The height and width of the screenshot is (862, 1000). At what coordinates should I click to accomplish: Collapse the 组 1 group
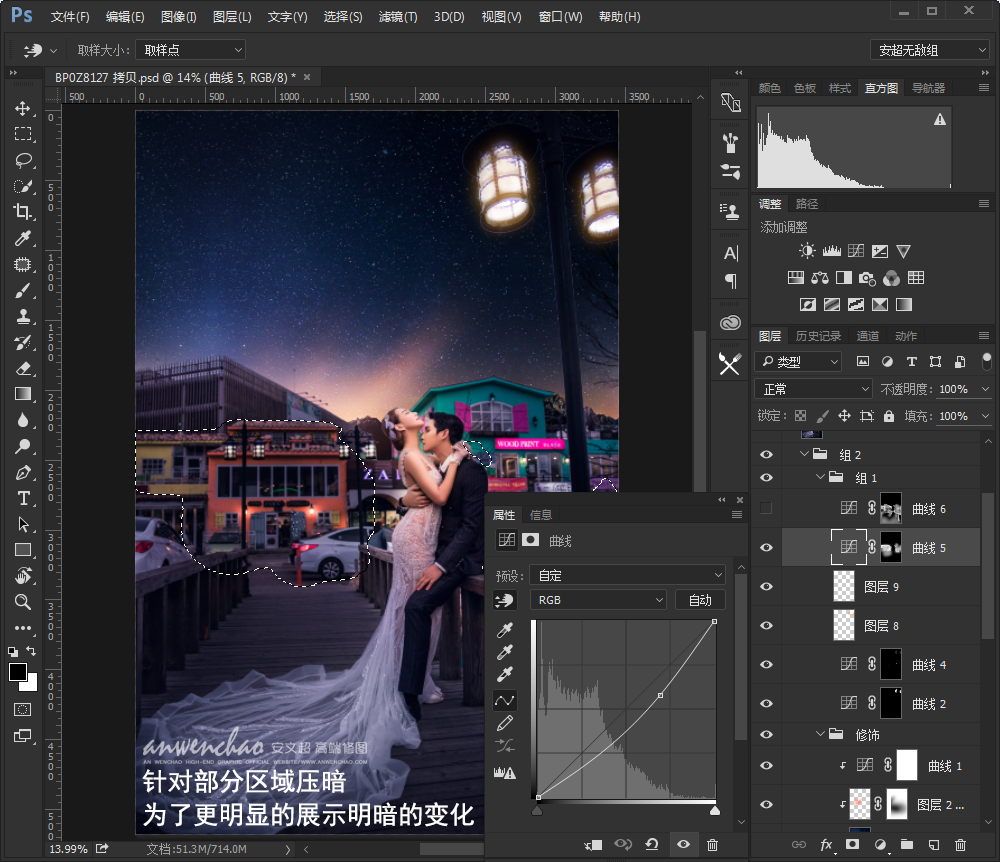coord(820,477)
